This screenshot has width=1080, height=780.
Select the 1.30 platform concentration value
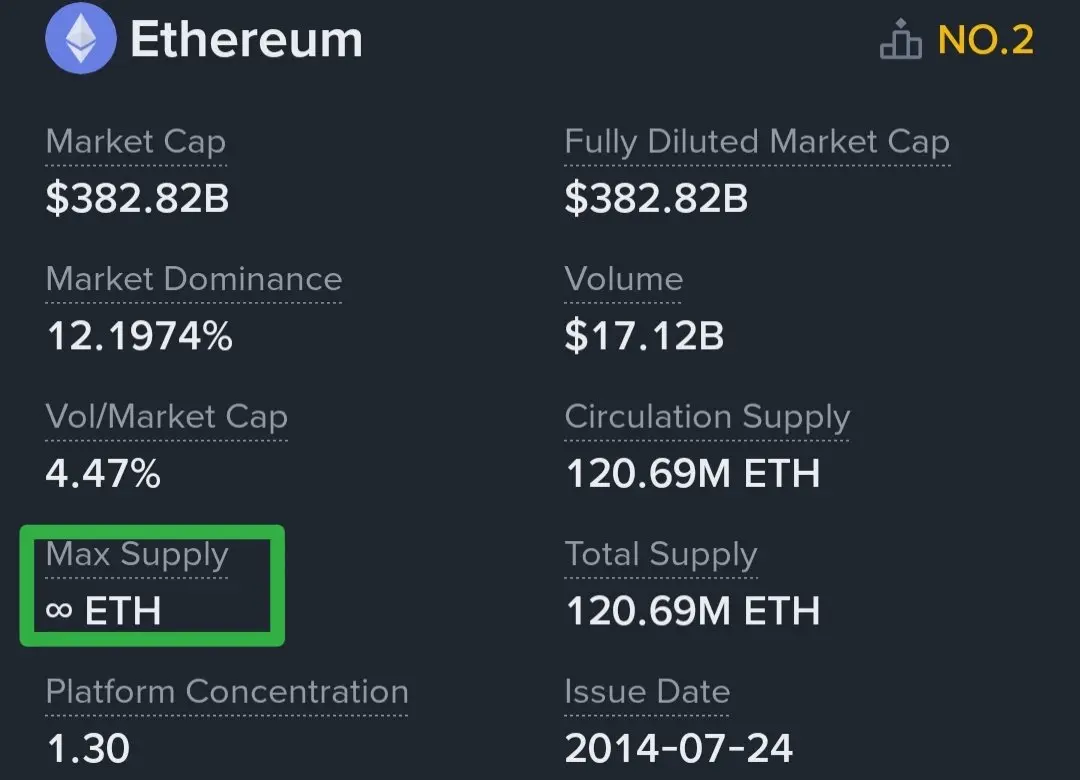[88, 748]
